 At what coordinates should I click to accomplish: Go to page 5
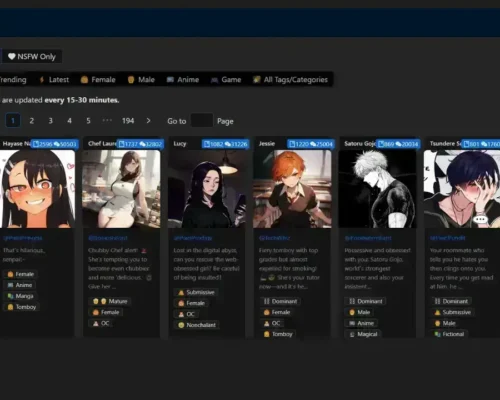click(x=88, y=121)
